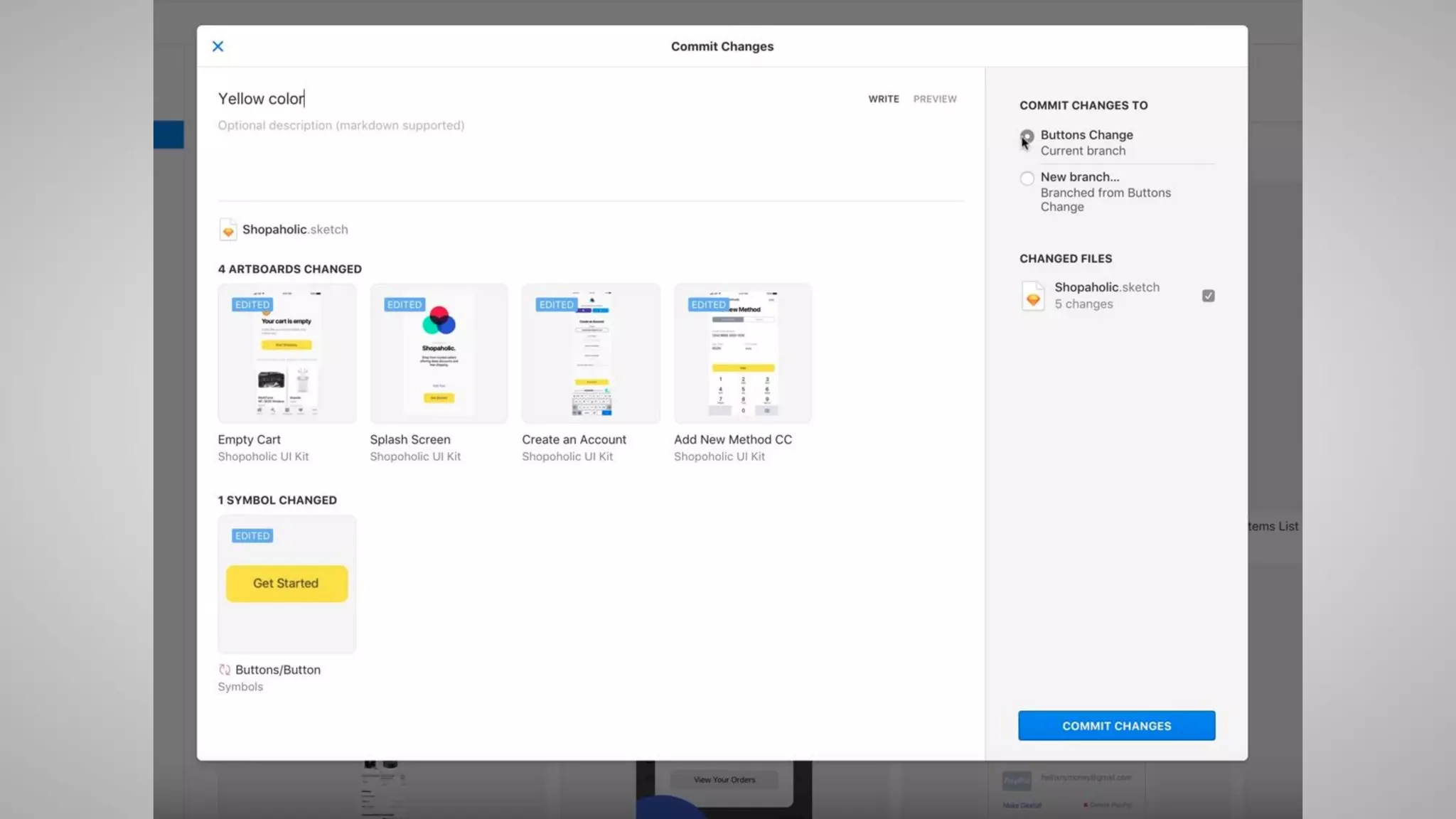1456x819 pixels.
Task: Click the Shopaholic sketch file icon in header
Action: point(227,230)
